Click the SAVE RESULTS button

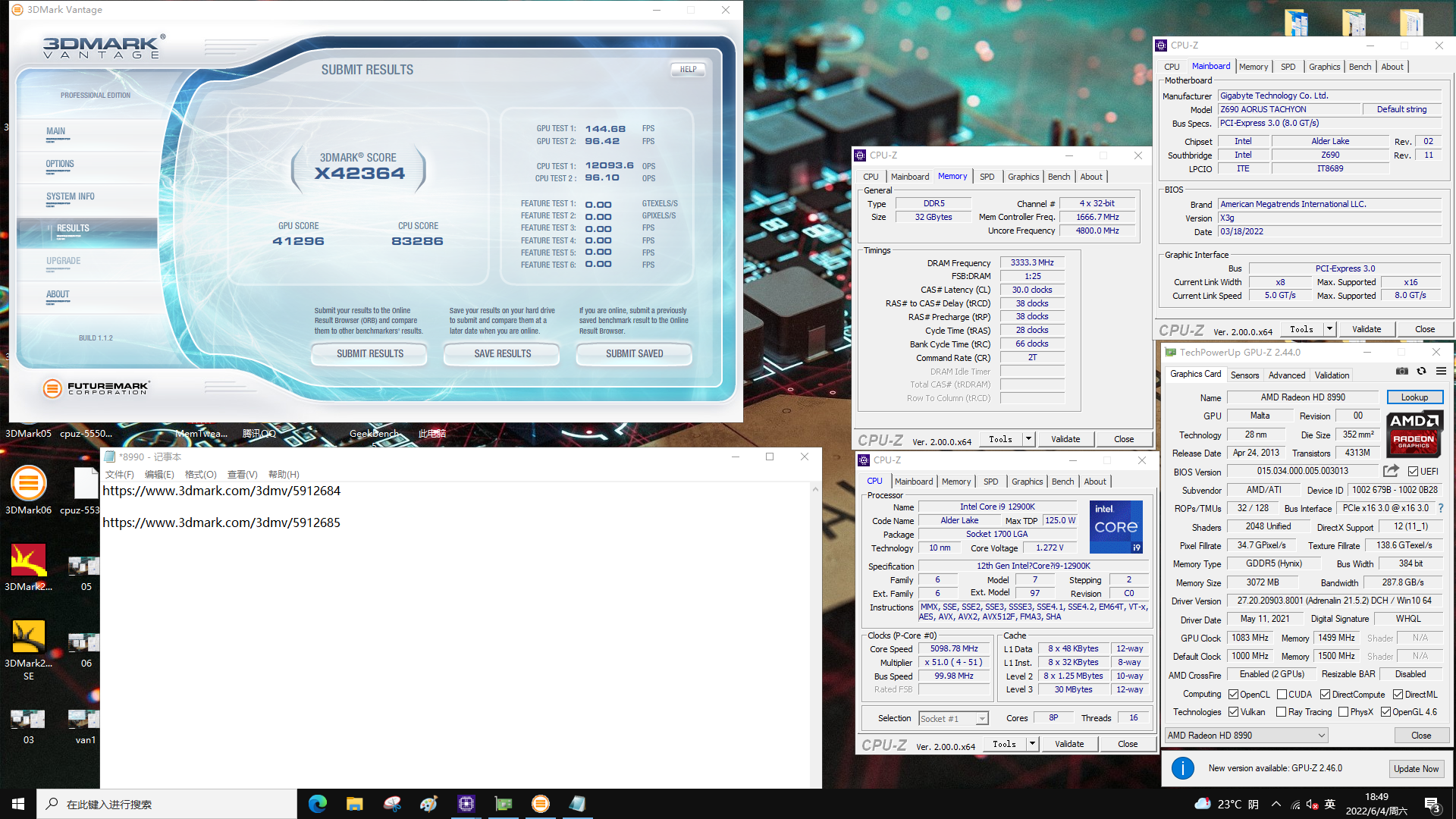pyautogui.click(x=502, y=354)
